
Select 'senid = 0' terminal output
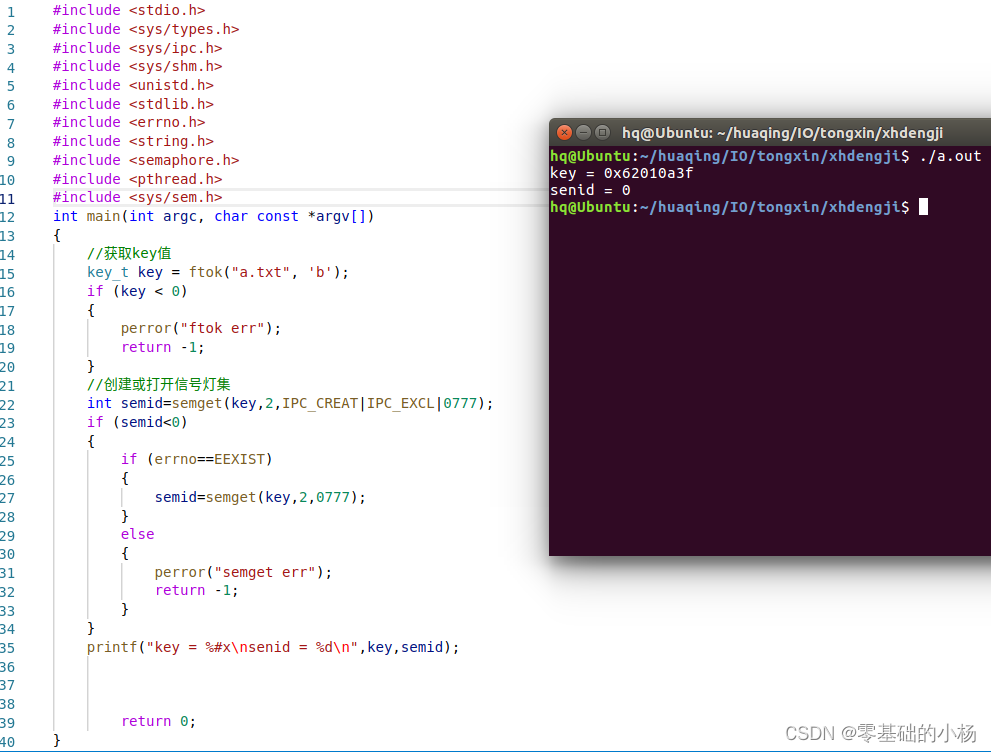590,190
